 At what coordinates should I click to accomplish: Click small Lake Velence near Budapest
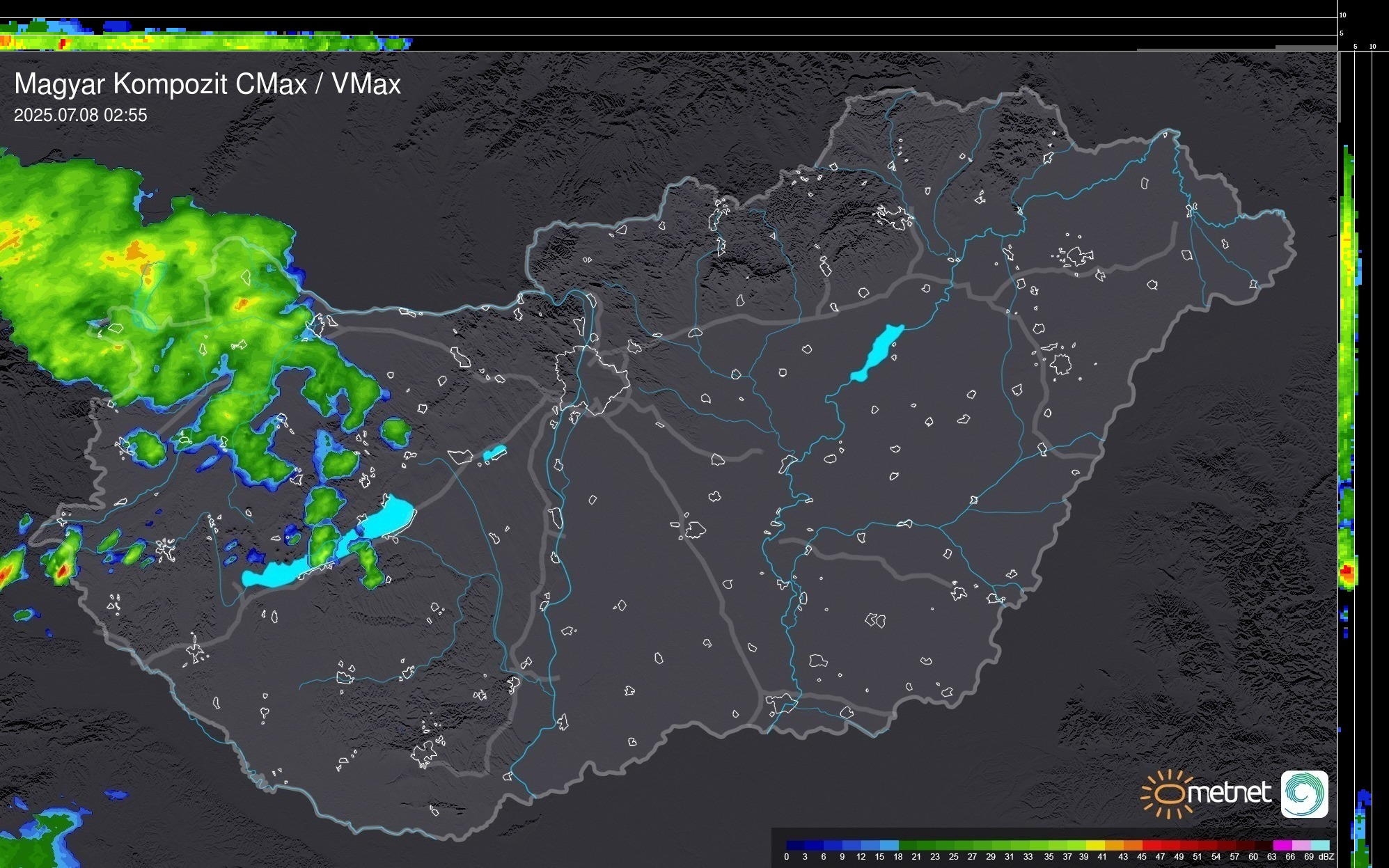tap(494, 454)
